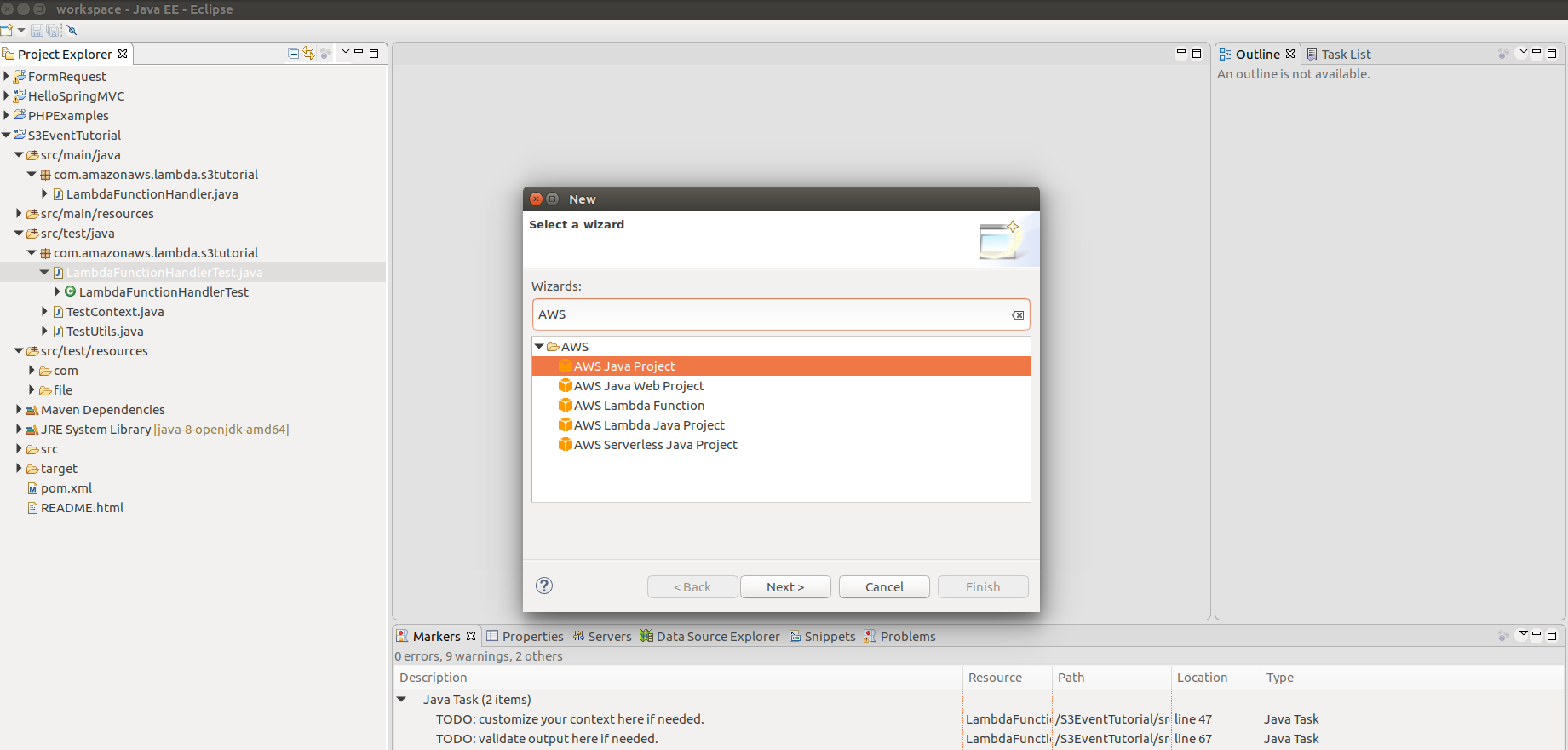The height and width of the screenshot is (750, 1568).
Task: Select AWS Lambda Java Project wizard
Action: 781,424
